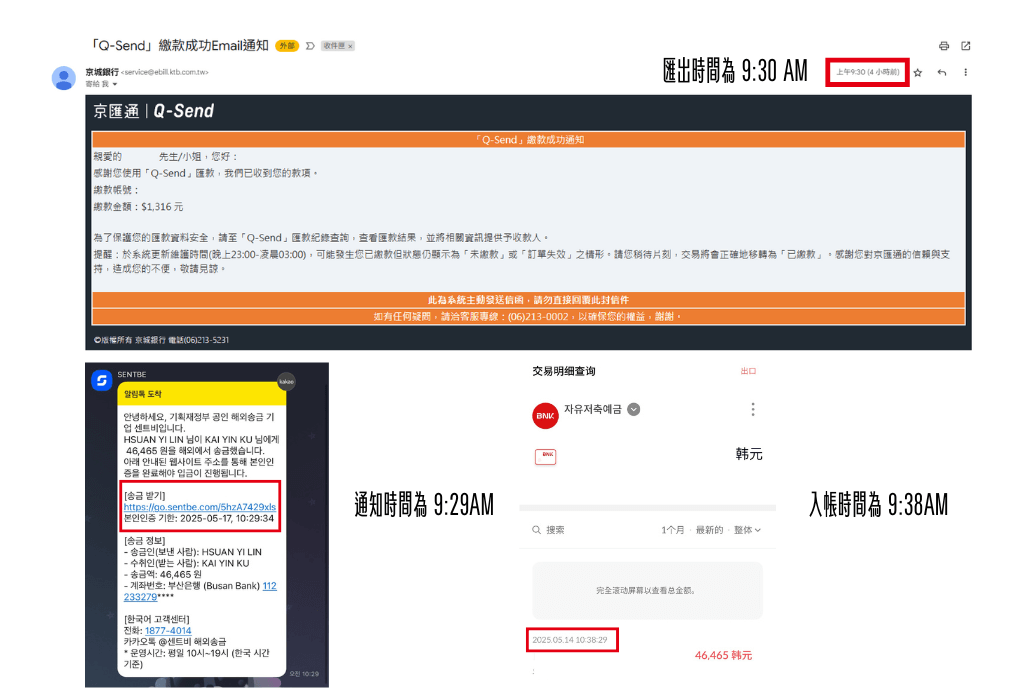Star the 京城銀行 email
The width and height of the screenshot is (1024, 700).
pyautogui.click(x=918, y=72)
